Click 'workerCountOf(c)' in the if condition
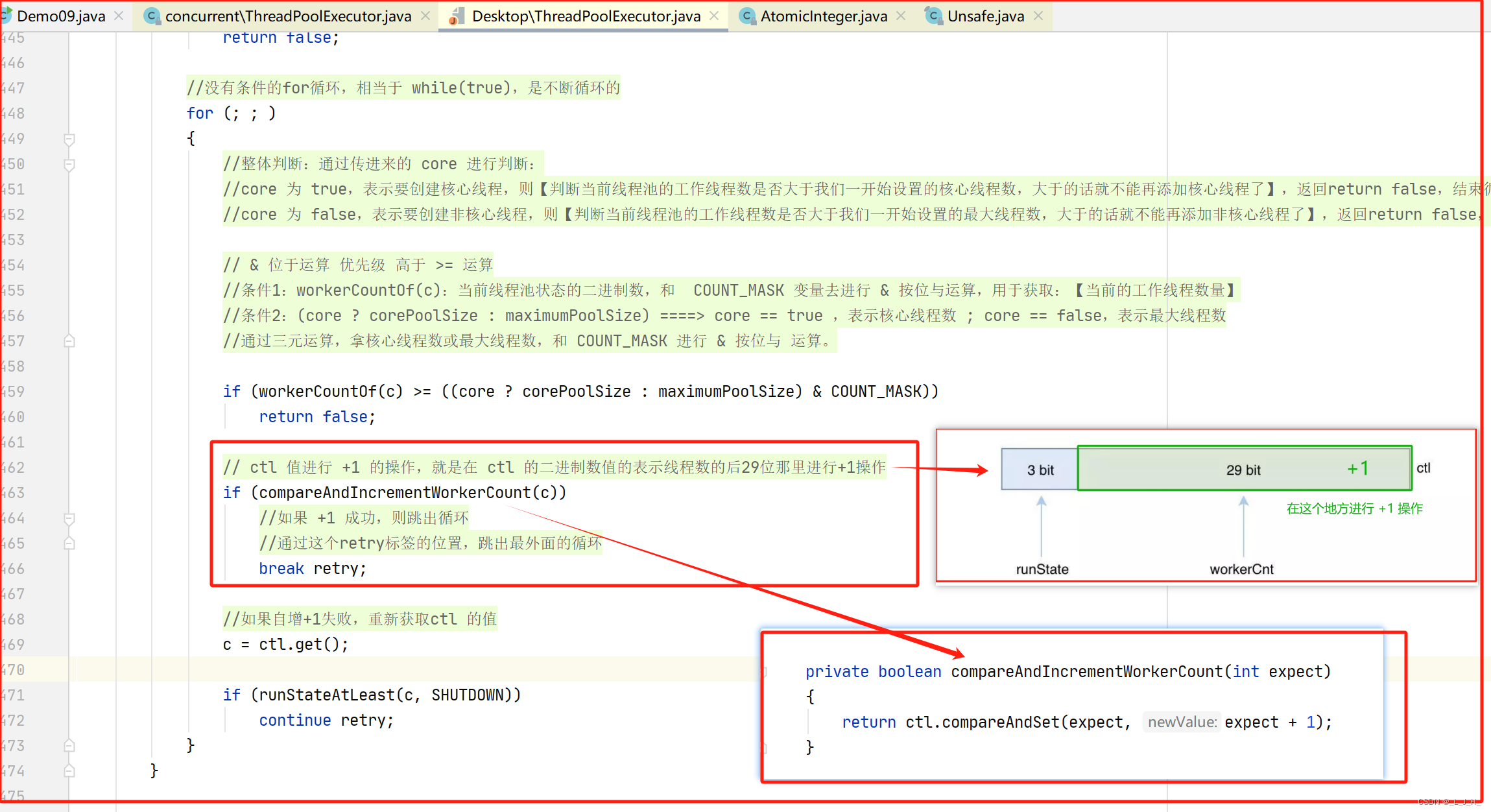This screenshot has width=1491, height=812. tap(331, 392)
